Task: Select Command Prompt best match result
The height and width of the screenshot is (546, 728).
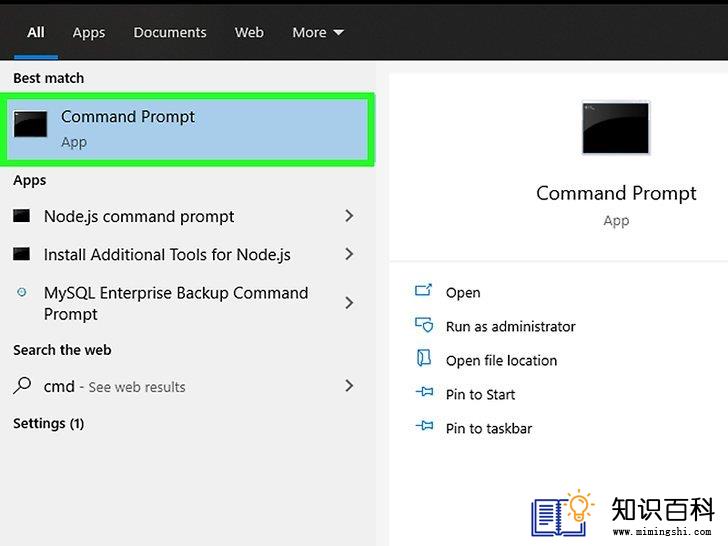Action: (x=187, y=130)
